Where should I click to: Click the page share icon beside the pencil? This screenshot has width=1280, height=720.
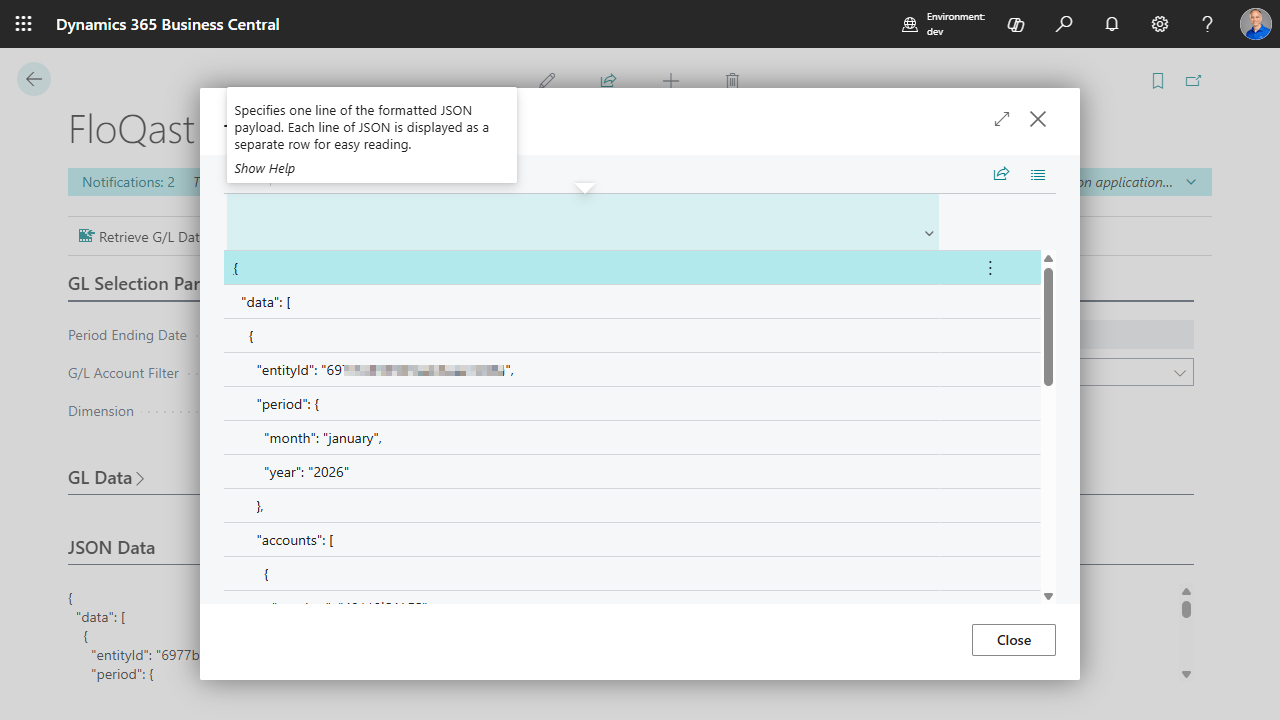point(608,81)
